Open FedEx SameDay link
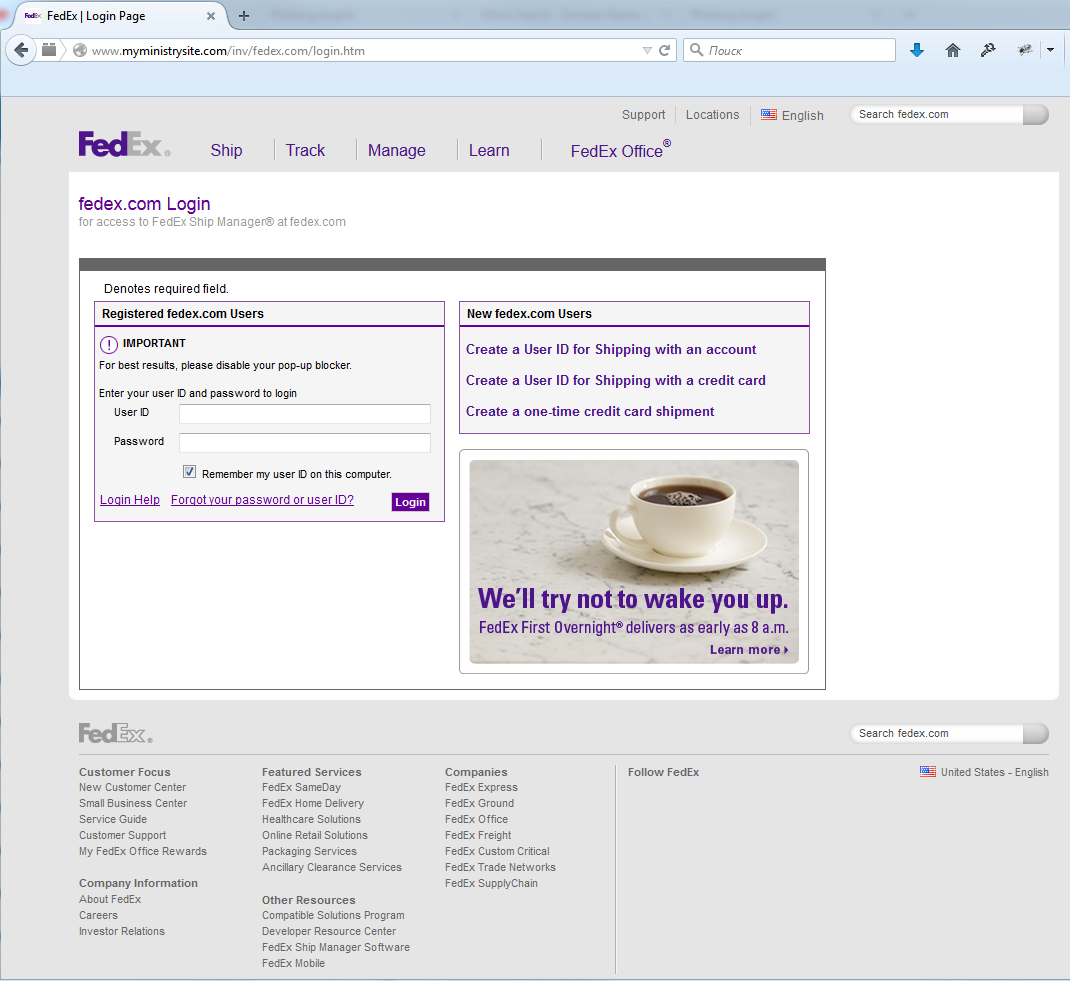Image resolution: width=1070 pixels, height=981 pixels. click(x=301, y=787)
